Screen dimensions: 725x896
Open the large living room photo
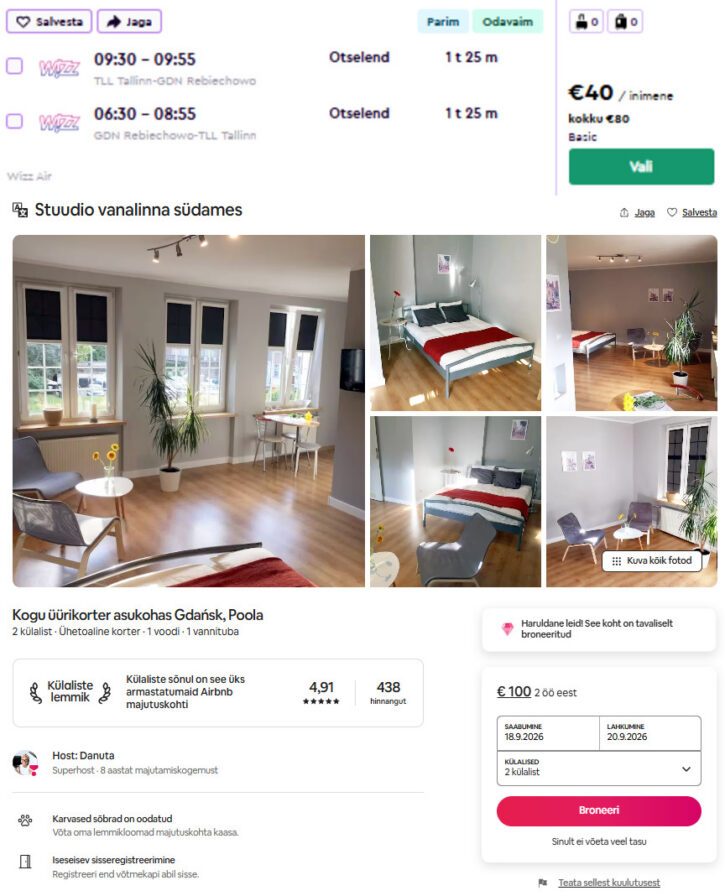[x=189, y=411]
